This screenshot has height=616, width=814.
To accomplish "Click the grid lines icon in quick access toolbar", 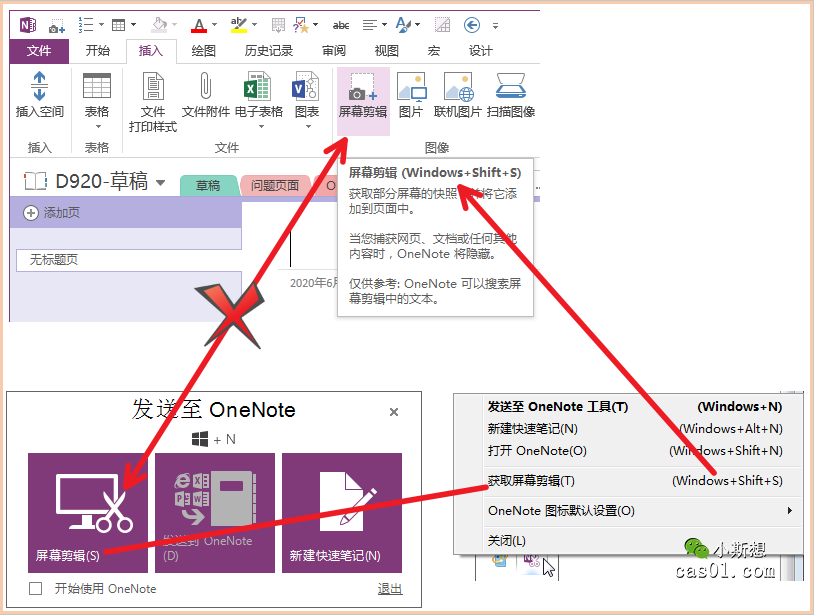I will coord(442,24).
